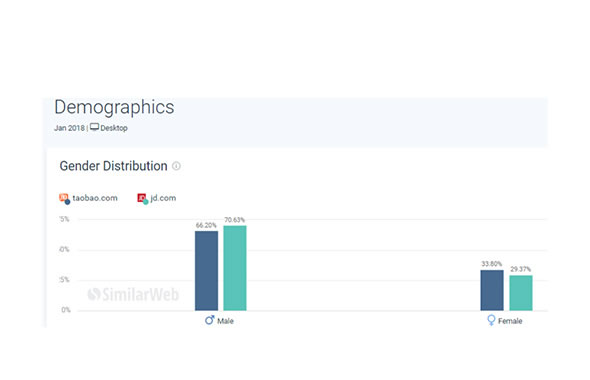Click the taobao.com male bar 66.20%
The image size is (590, 380).
point(206,271)
